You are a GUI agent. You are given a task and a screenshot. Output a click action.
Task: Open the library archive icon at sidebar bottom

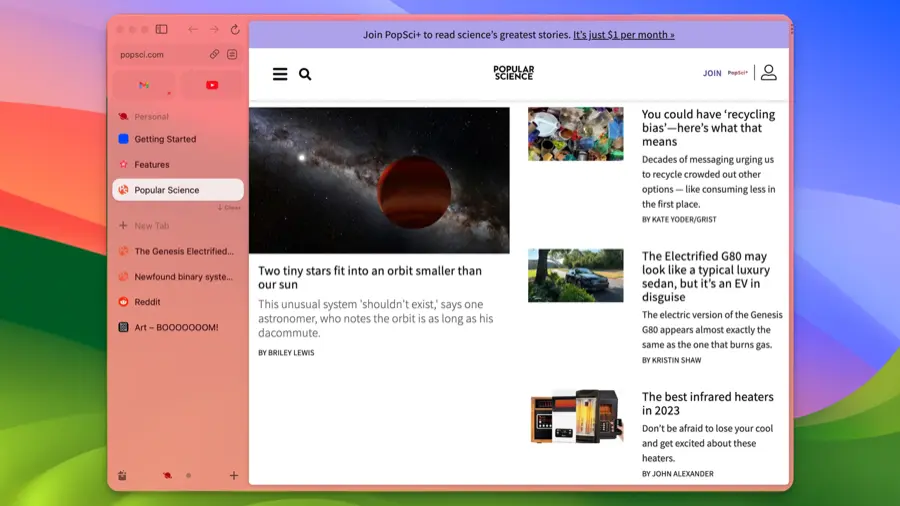click(122, 476)
